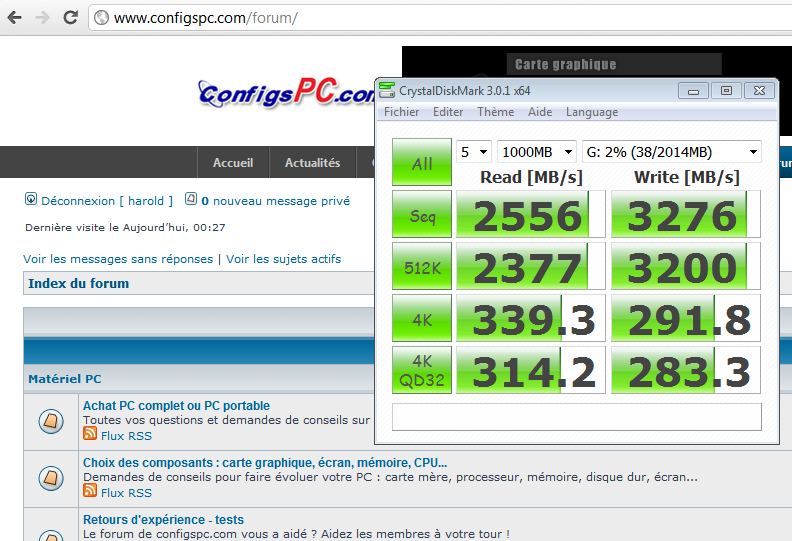This screenshot has width=792, height=541.
Task: Click the browser forward arrow
Action: click(41, 18)
